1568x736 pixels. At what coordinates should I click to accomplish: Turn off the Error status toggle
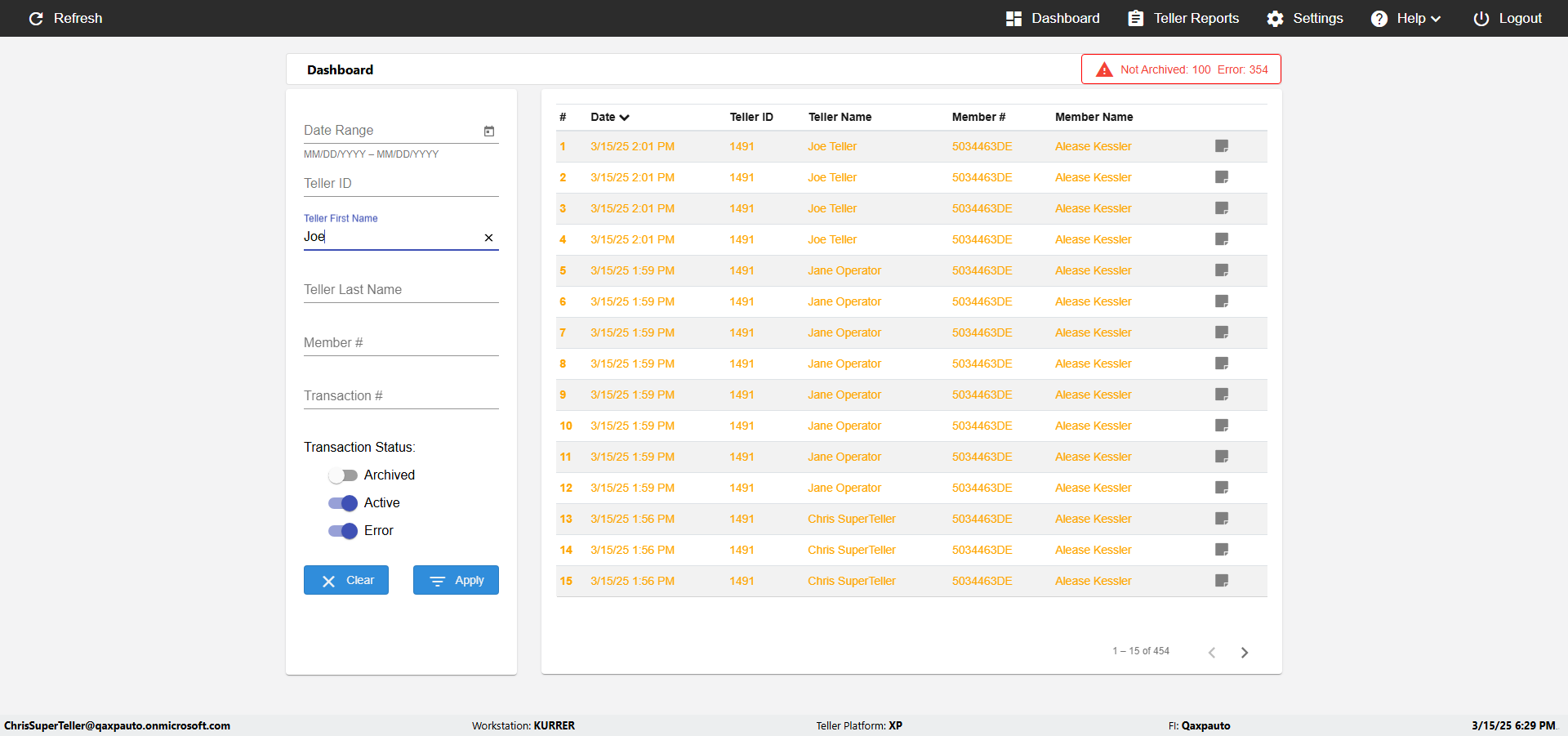tap(343, 531)
